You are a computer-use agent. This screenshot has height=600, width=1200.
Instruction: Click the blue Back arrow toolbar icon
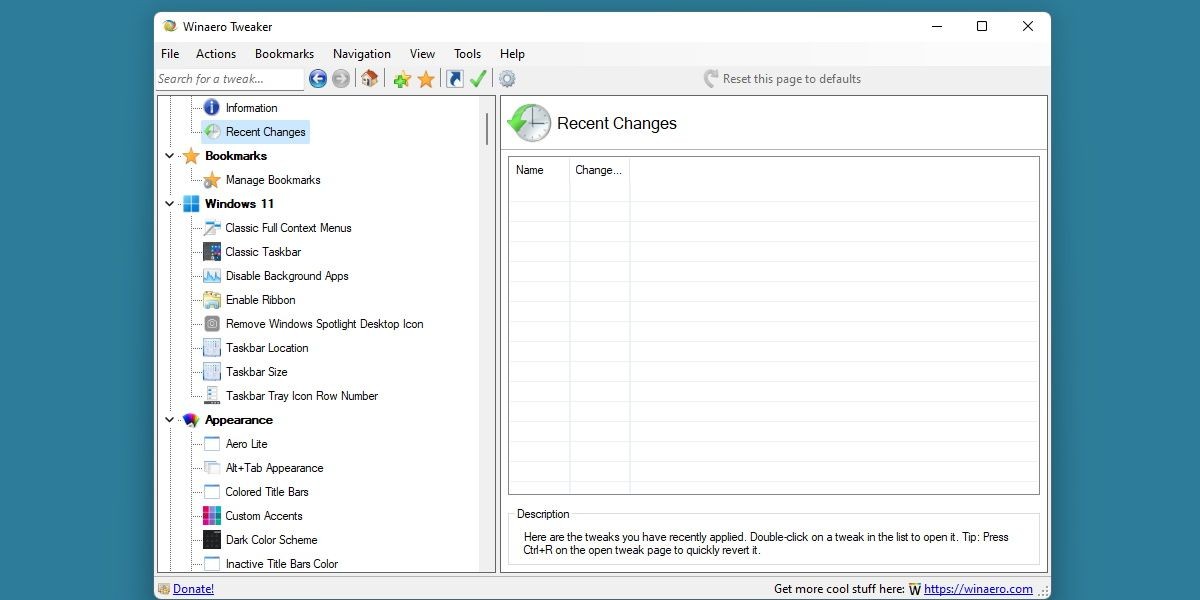[318, 79]
